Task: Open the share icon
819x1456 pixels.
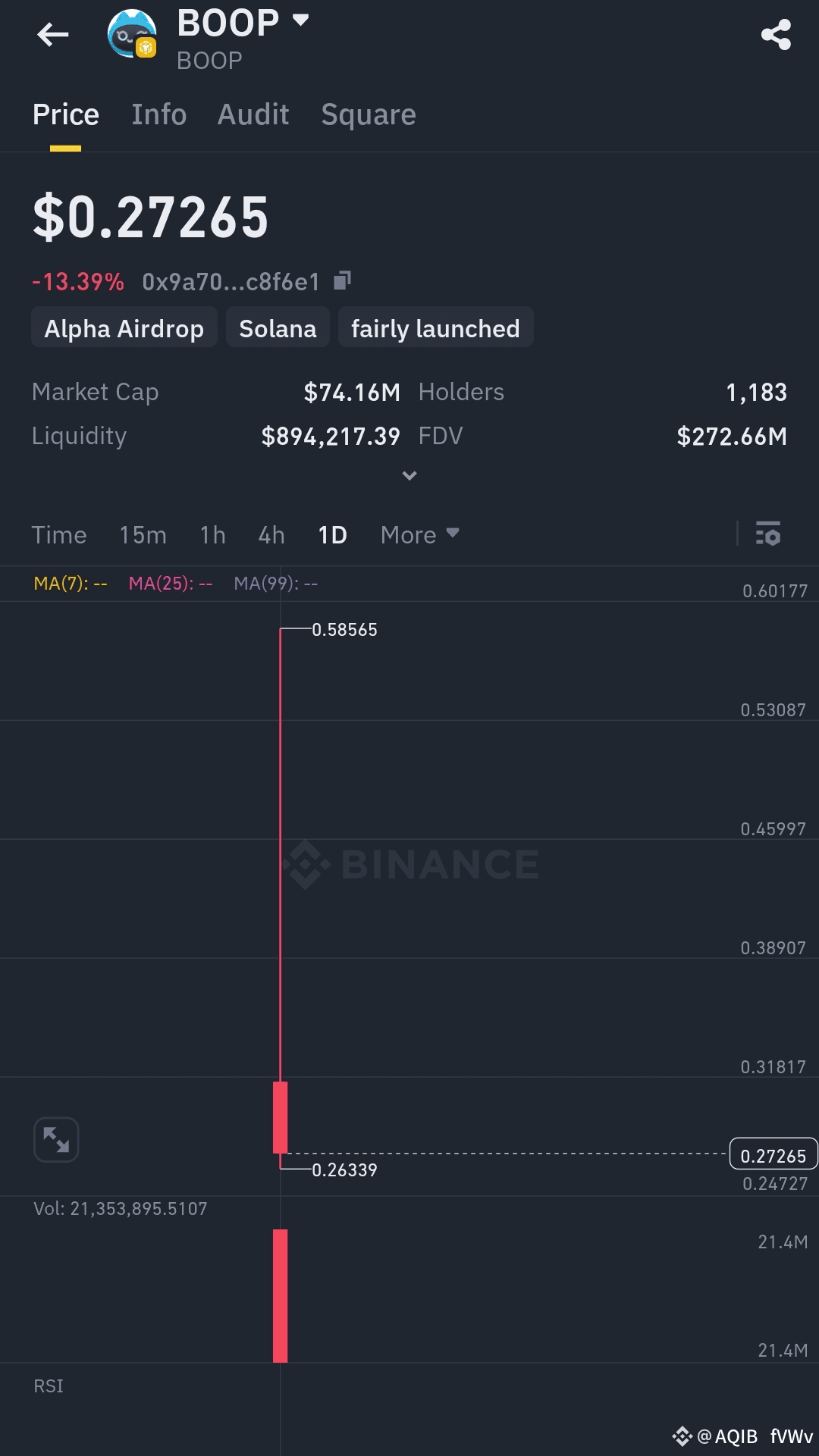Action: click(x=776, y=35)
